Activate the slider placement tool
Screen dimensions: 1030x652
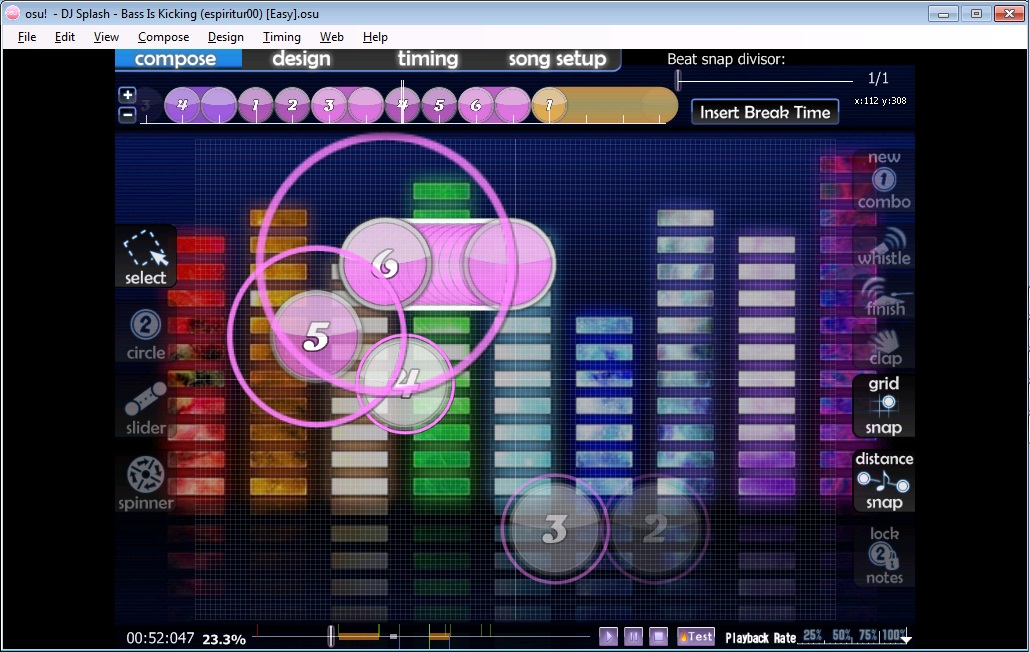click(x=146, y=408)
